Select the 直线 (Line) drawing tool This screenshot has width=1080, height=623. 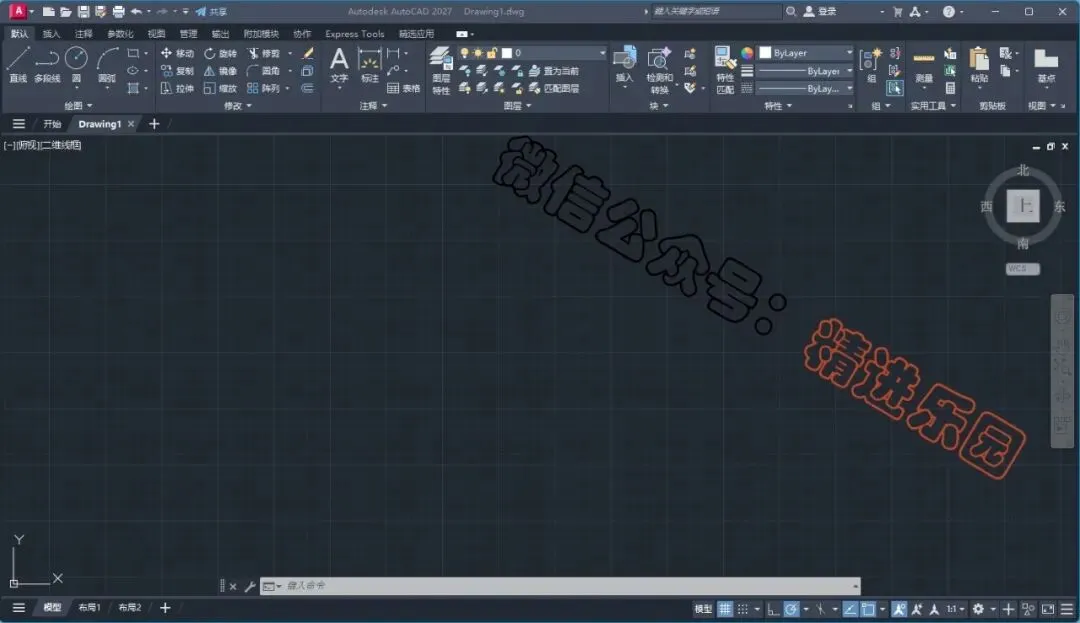(18, 65)
